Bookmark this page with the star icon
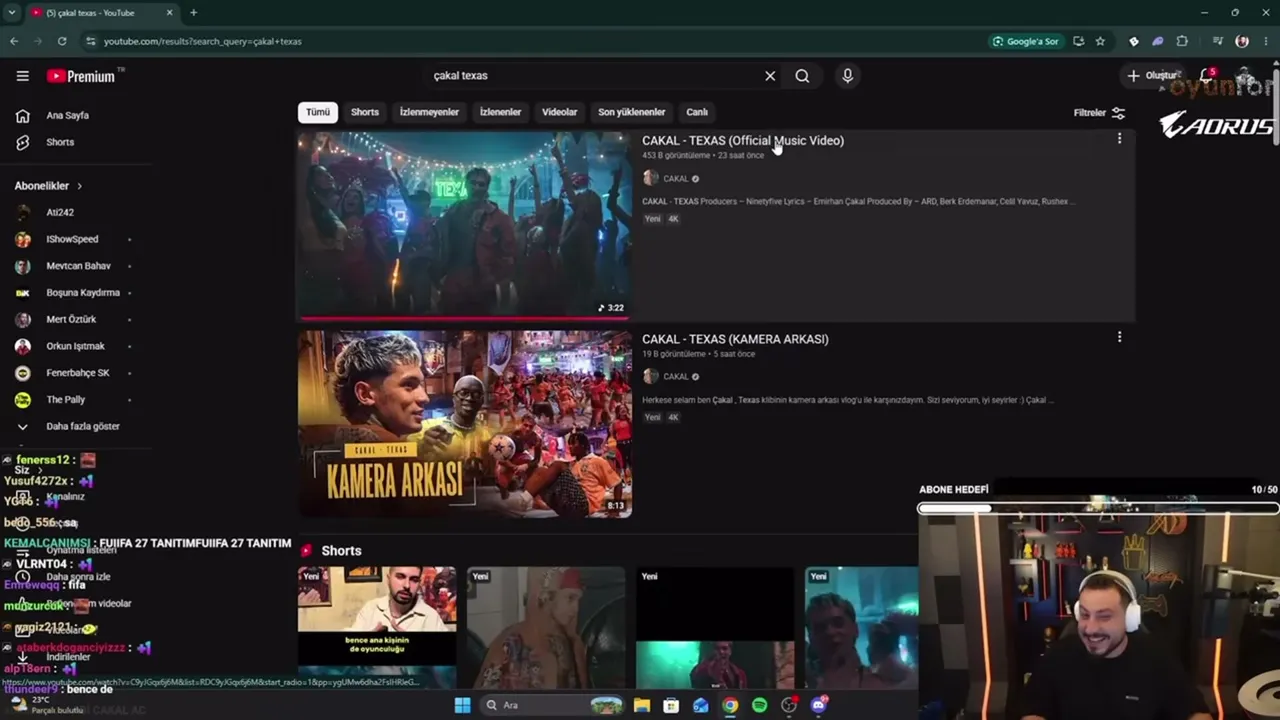1280x720 pixels. click(x=1100, y=41)
